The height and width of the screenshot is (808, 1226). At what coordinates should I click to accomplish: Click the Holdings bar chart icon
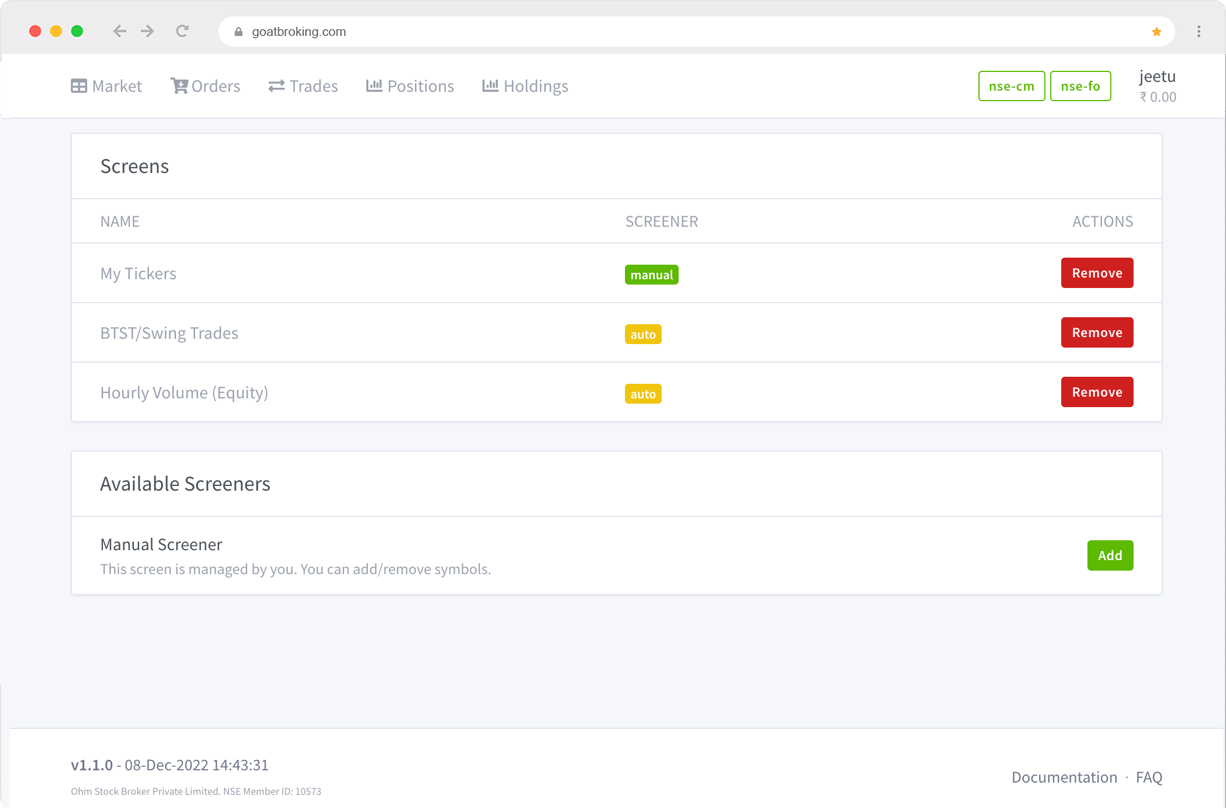pos(490,86)
